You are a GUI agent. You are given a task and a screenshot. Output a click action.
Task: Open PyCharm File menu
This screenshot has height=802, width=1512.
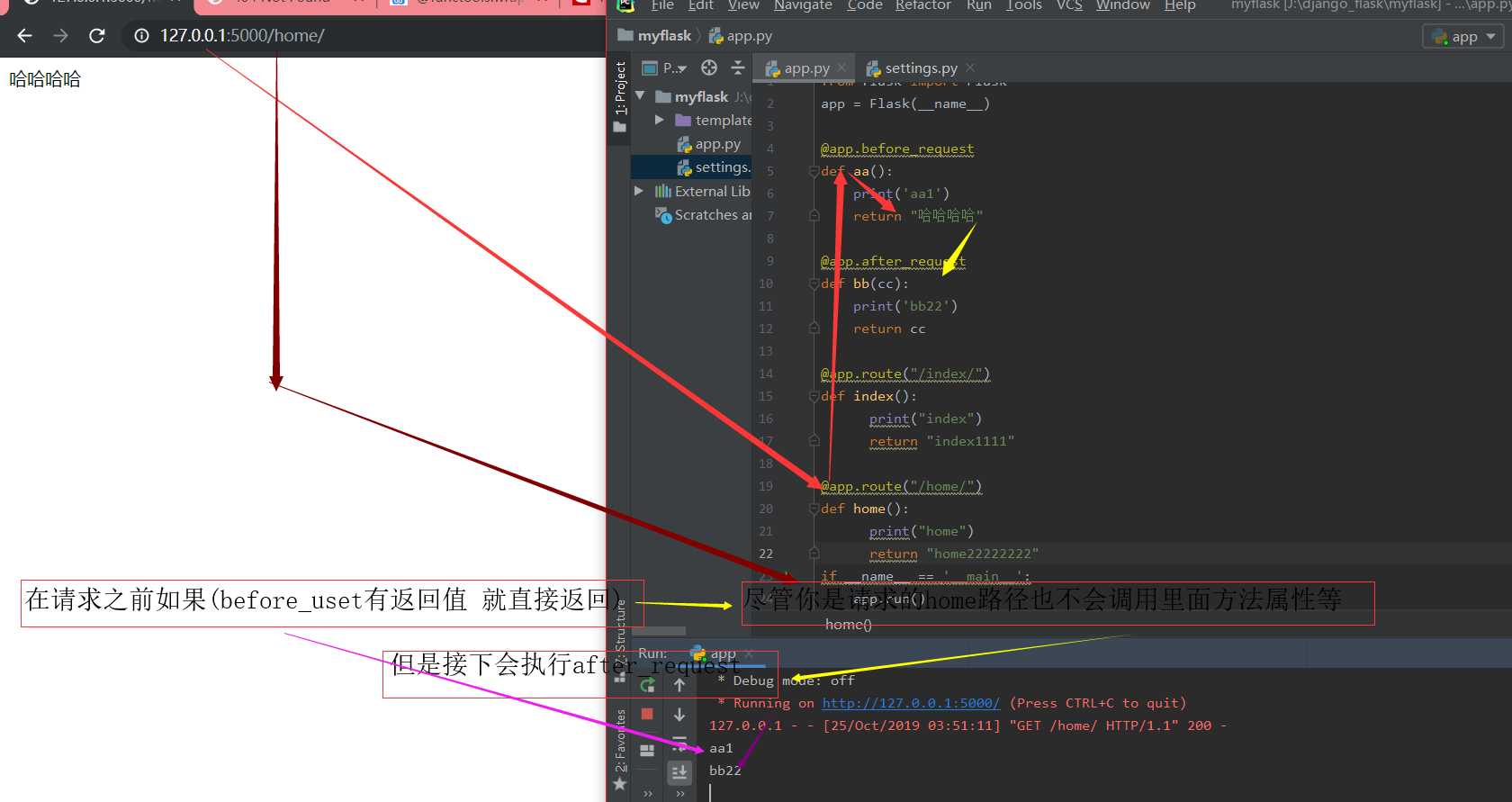point(662,5)
